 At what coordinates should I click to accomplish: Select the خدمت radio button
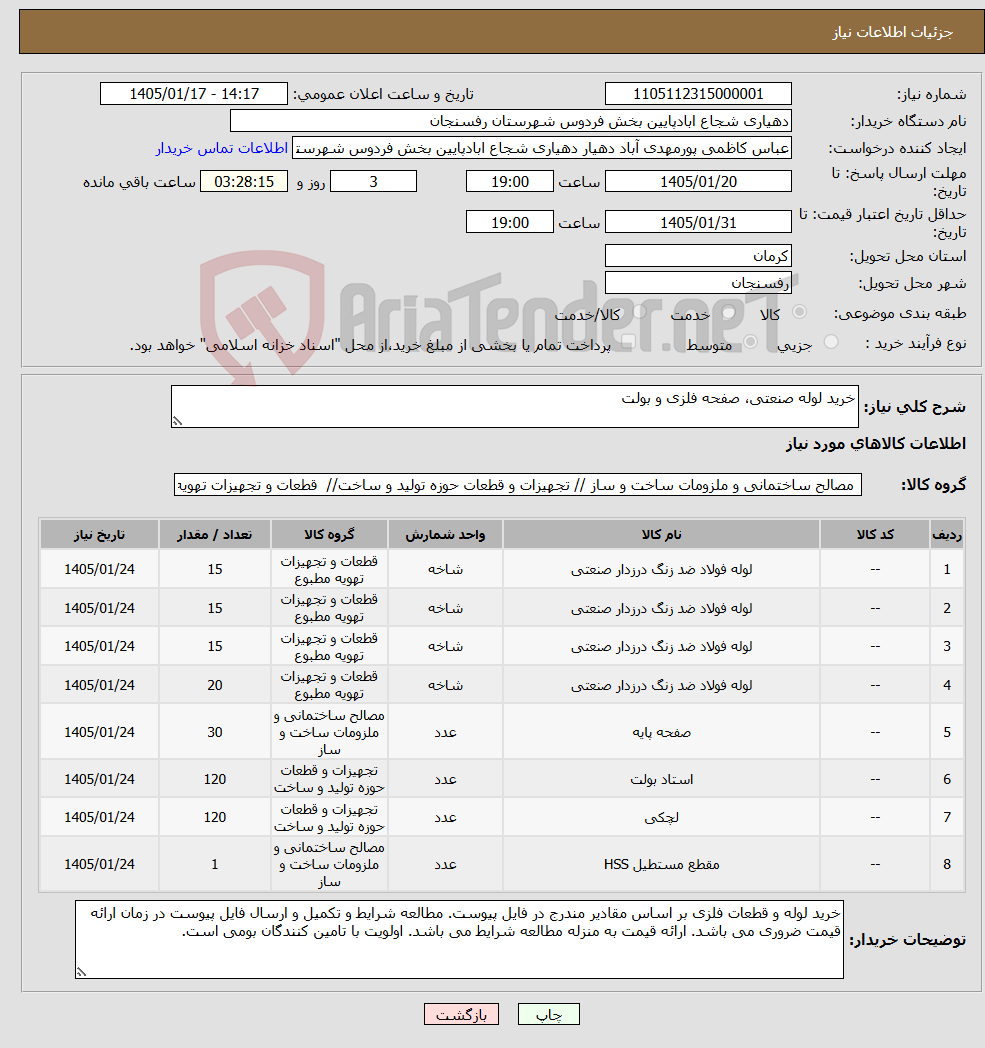[x=728, y=312]
